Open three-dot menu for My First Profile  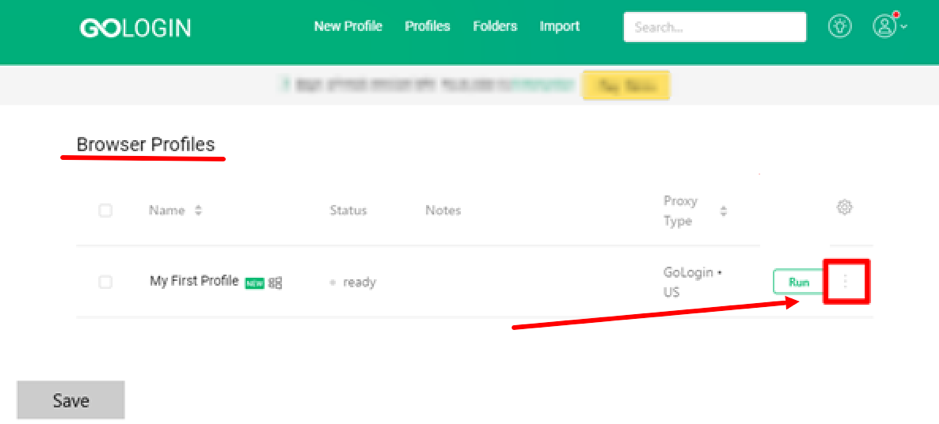[846, 281]
